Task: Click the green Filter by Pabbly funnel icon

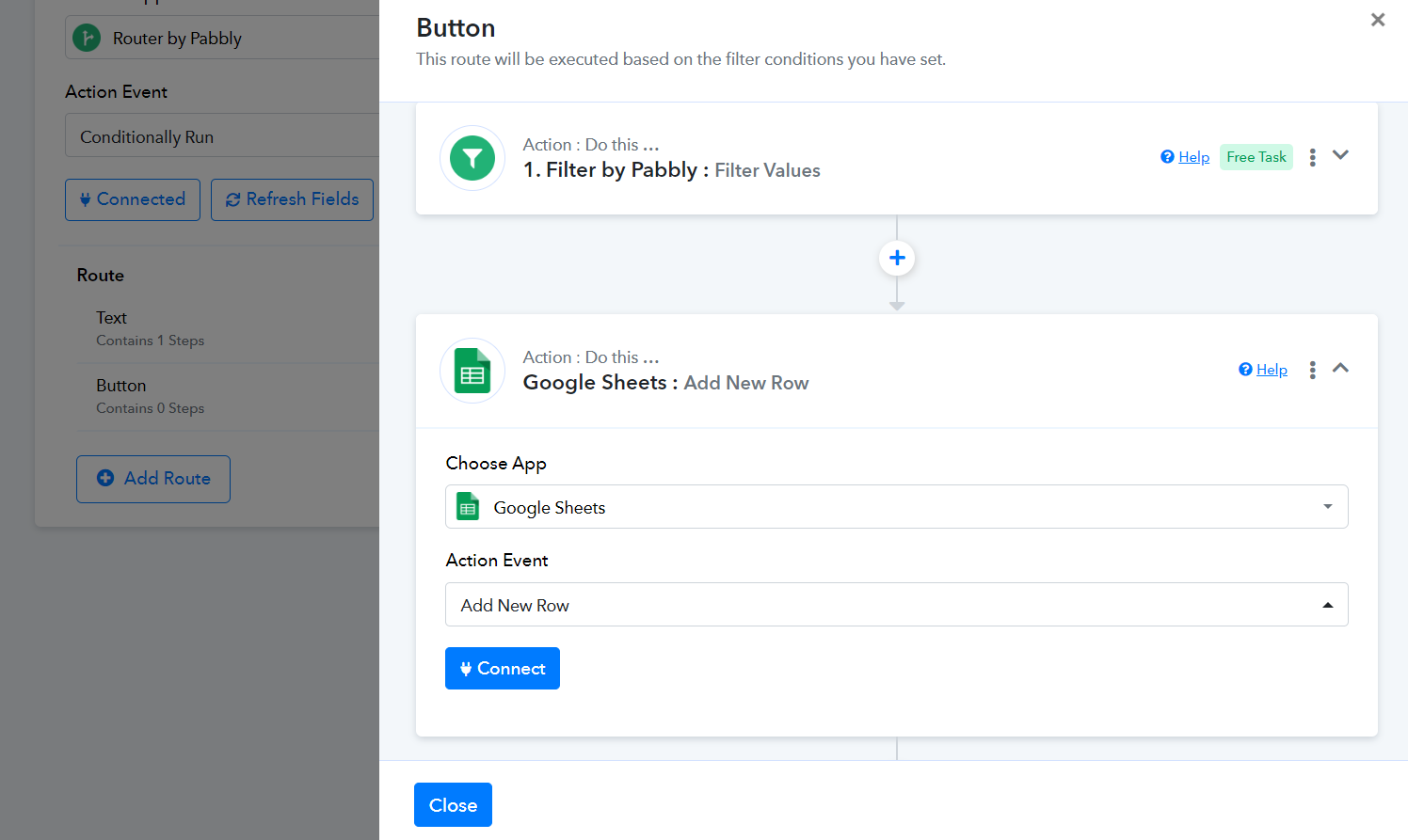Action: (x=472, y=158)
